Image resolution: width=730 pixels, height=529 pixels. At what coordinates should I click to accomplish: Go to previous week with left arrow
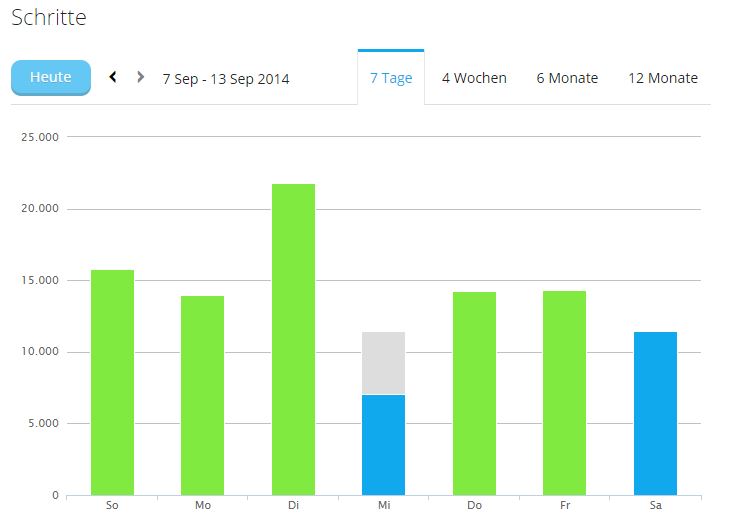[x=113, y=77]
